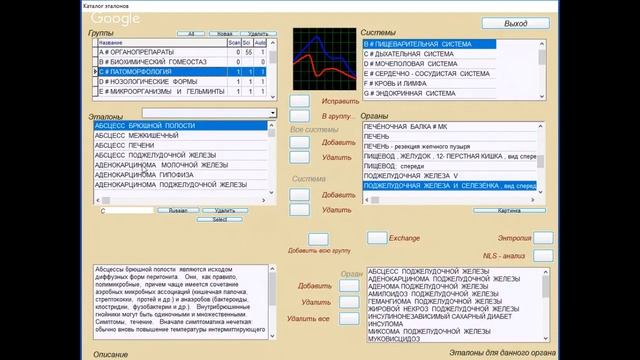
Task: Select АДЕНОКАРЦИНОМА ГИПОФИЗА in the Эталоны list
Action: point(180,175)
